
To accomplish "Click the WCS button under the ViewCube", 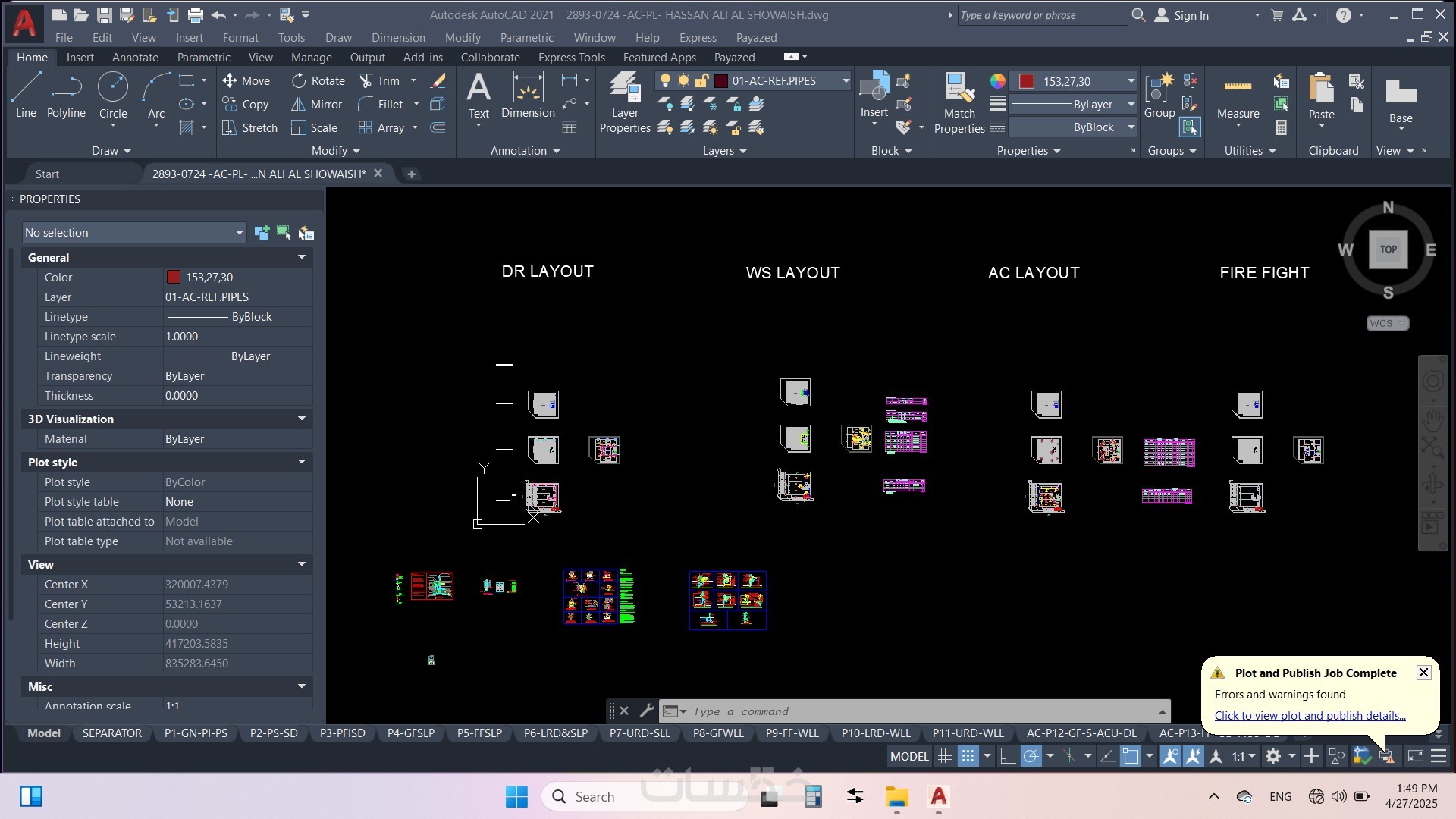I will click(x=1387, y=324).
